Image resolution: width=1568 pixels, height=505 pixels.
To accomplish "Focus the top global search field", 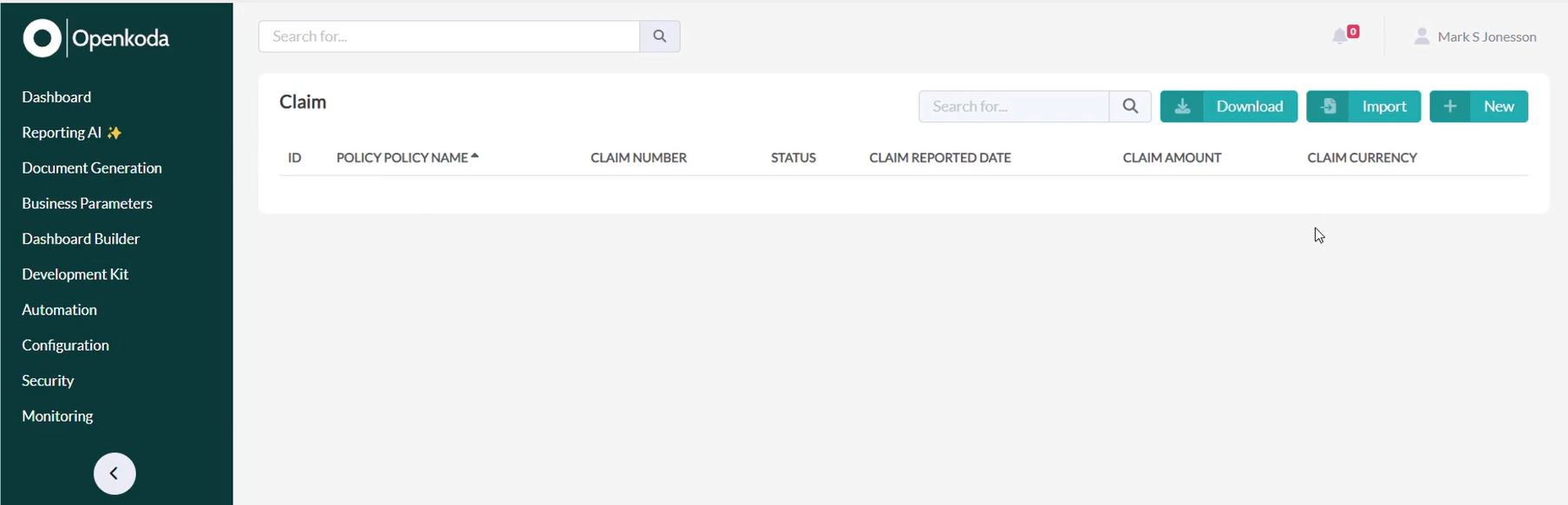I will point(449,36).
